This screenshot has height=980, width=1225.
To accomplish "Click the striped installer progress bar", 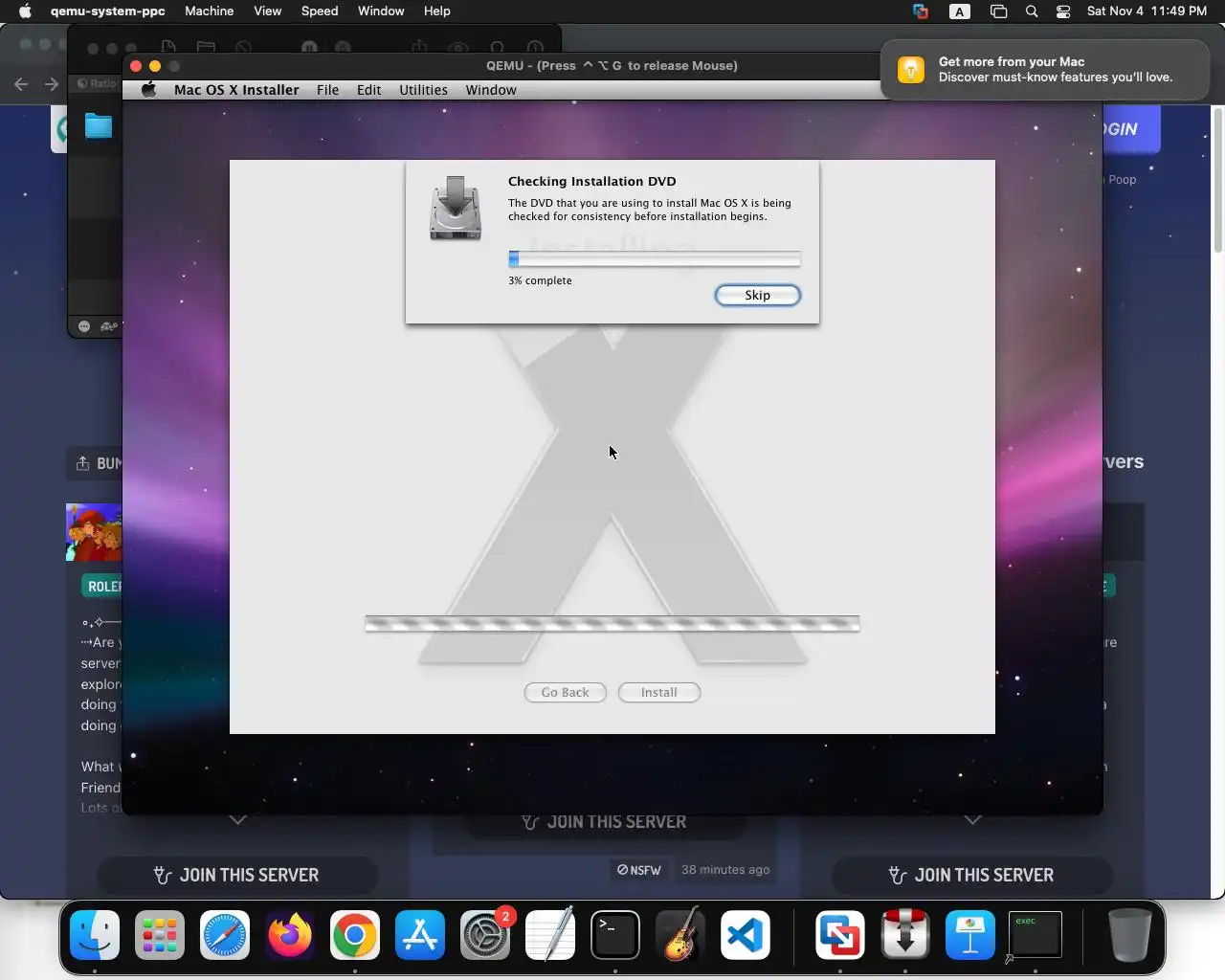I will [612, 624].
